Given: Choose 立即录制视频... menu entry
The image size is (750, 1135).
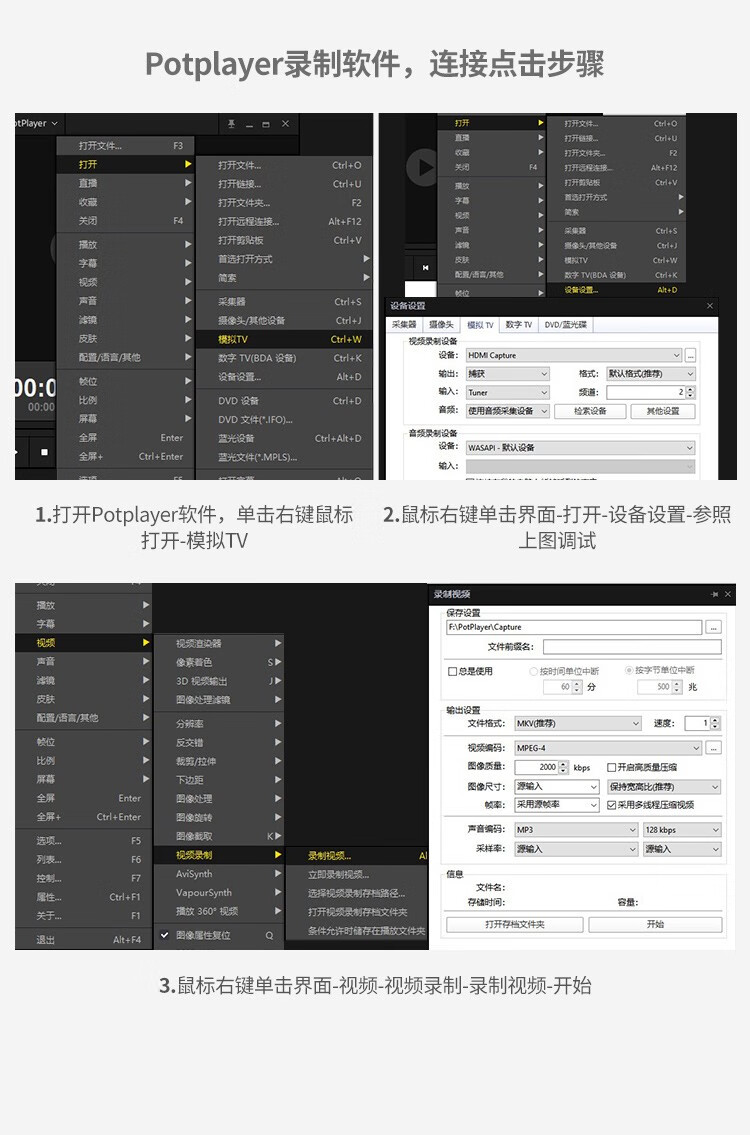Looking at the screenshot, I should coord(358,874).
